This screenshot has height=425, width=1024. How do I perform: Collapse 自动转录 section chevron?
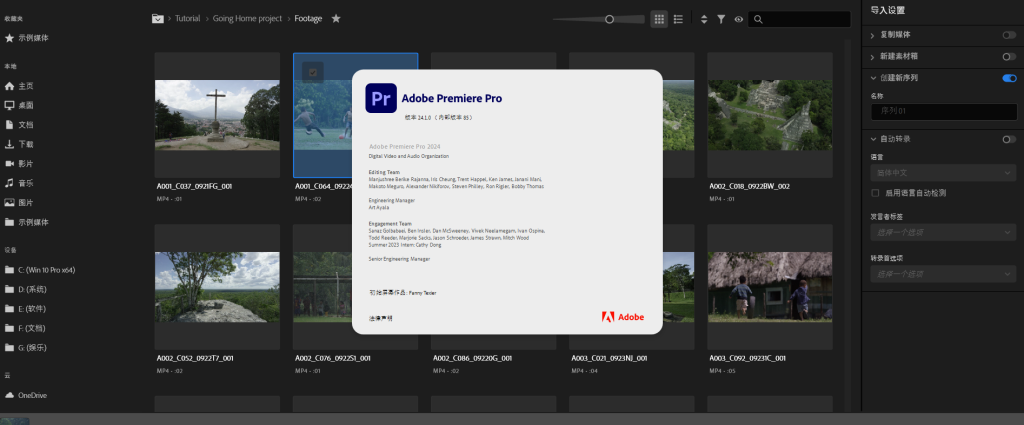(873, 139)
